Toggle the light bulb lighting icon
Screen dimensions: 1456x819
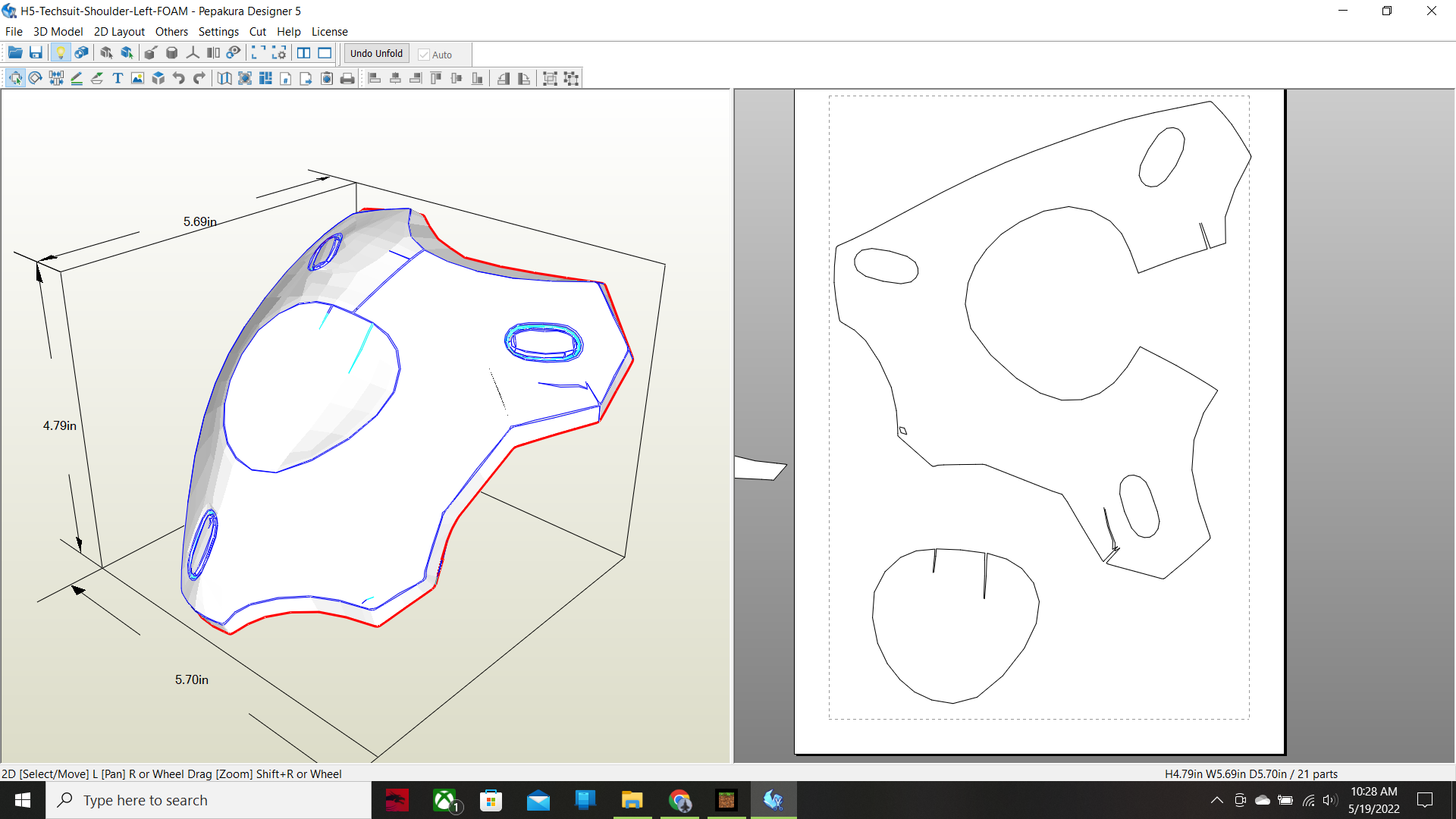click(x=61, y=53)
